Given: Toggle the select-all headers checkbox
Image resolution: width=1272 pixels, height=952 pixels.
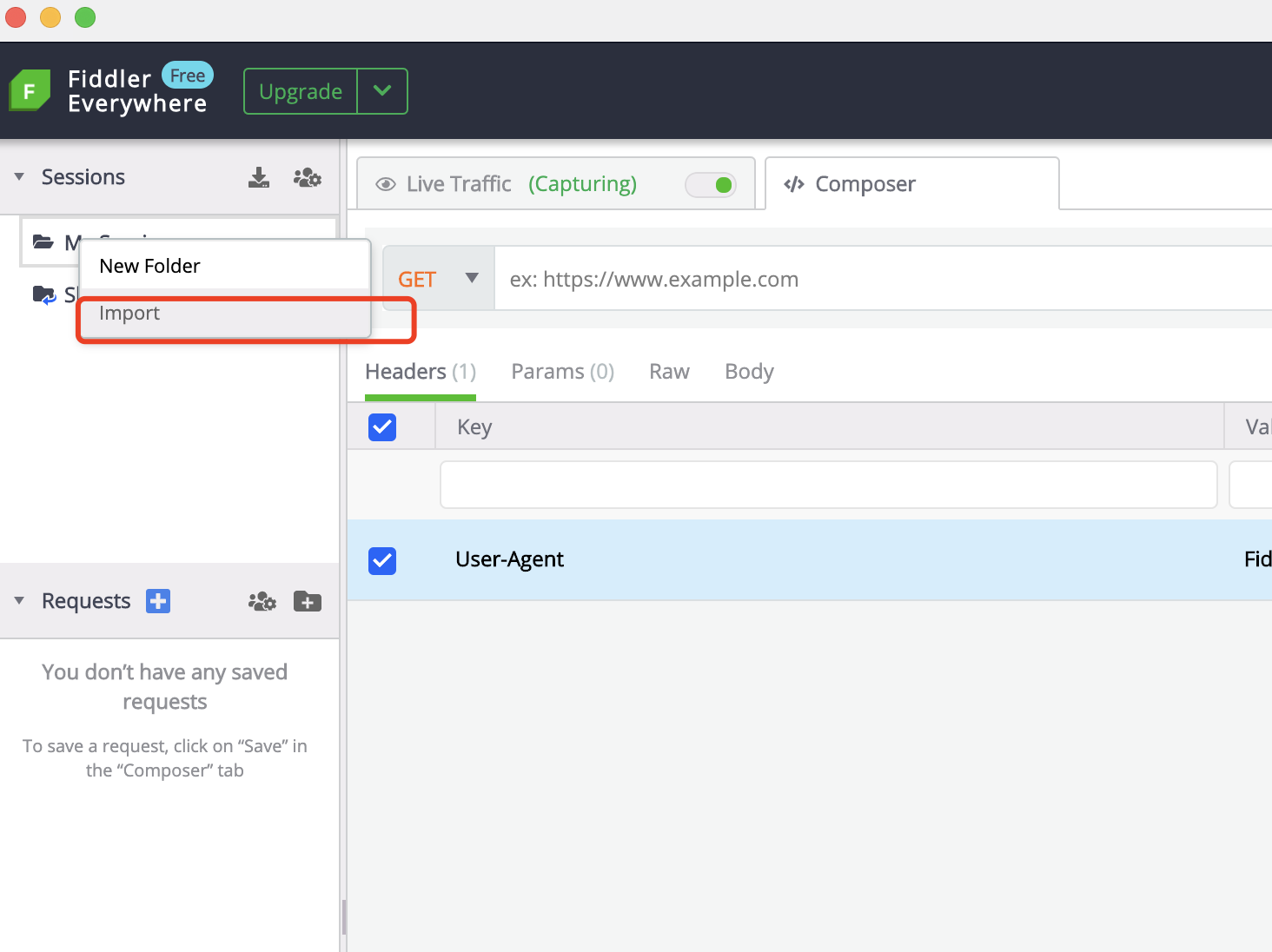Looking at the screenshot, I should (382, 426).
